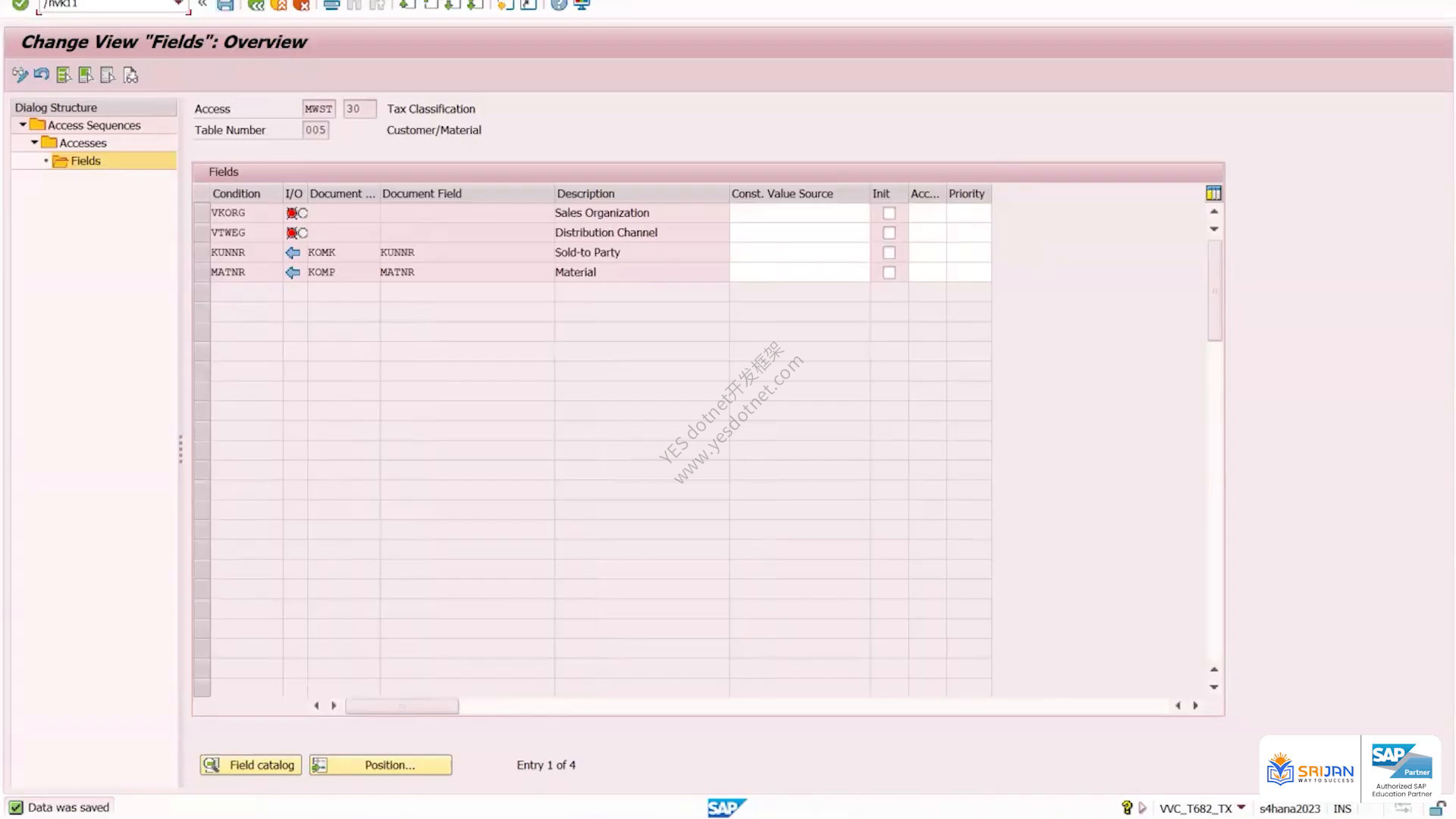Click Const. Value Source cell for VKORG

coord(799,213)
